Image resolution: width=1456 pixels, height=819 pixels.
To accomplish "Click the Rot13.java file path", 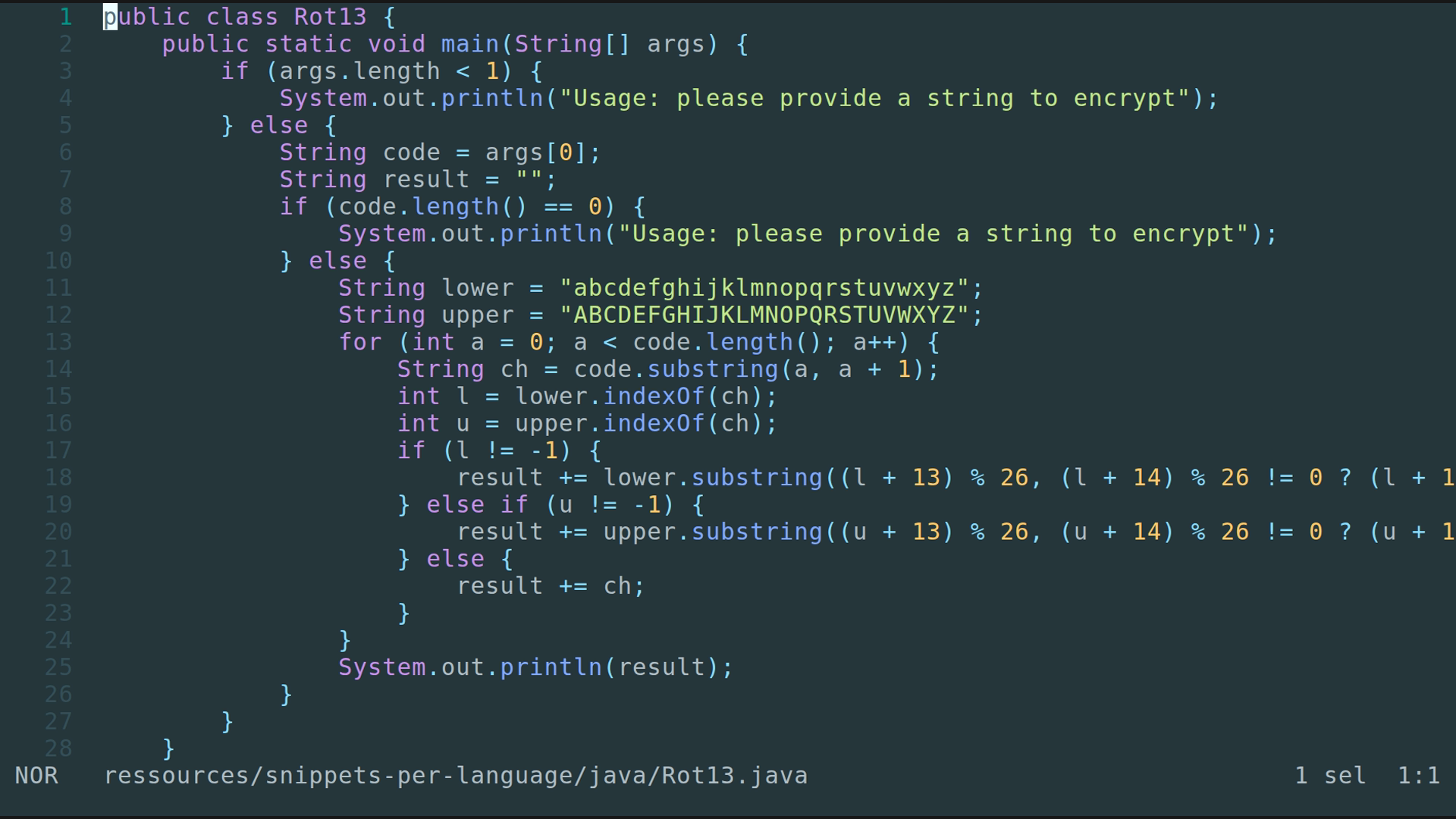I will click(455, 775).
